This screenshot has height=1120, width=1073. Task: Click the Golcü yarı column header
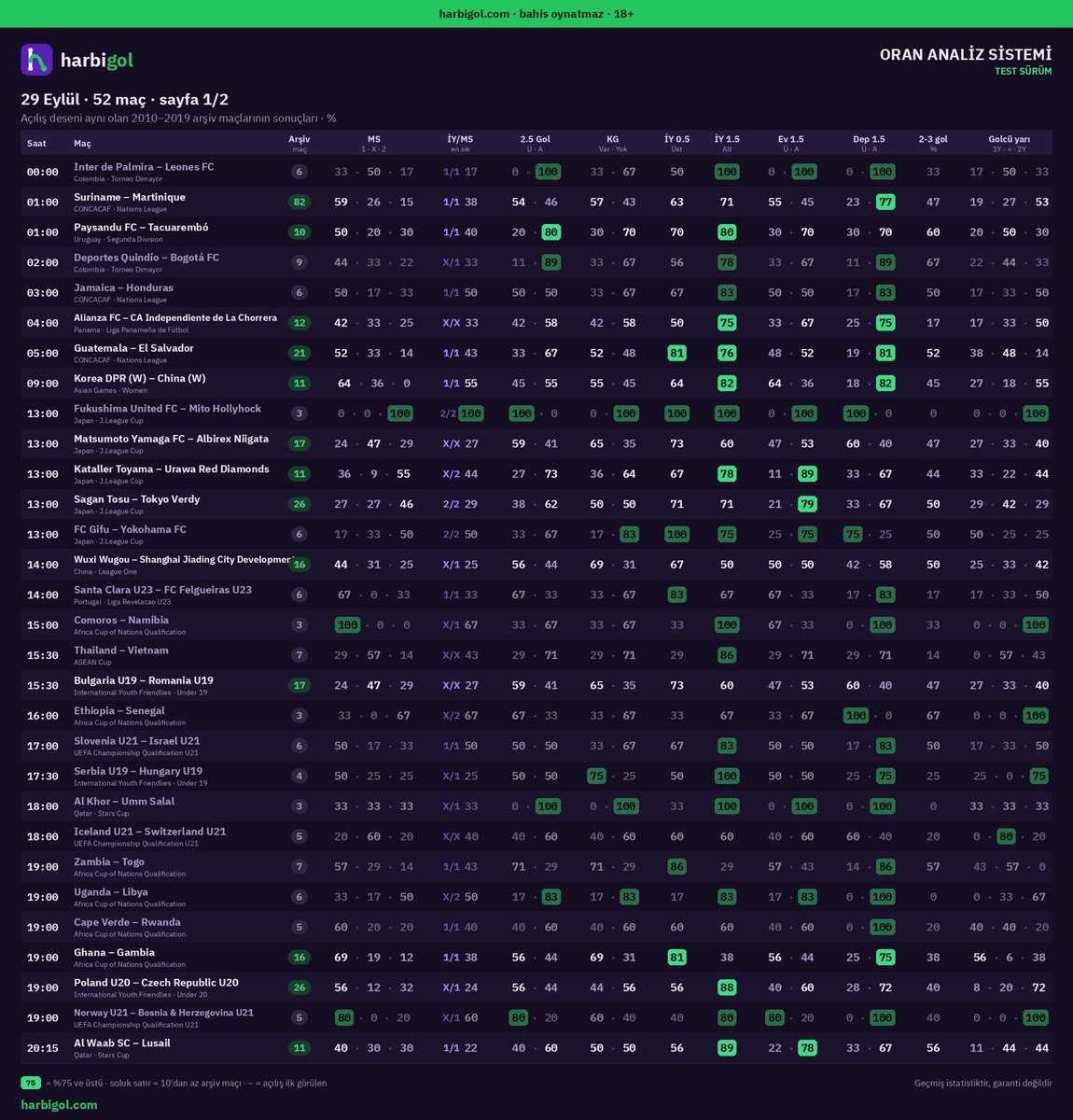1009,143
